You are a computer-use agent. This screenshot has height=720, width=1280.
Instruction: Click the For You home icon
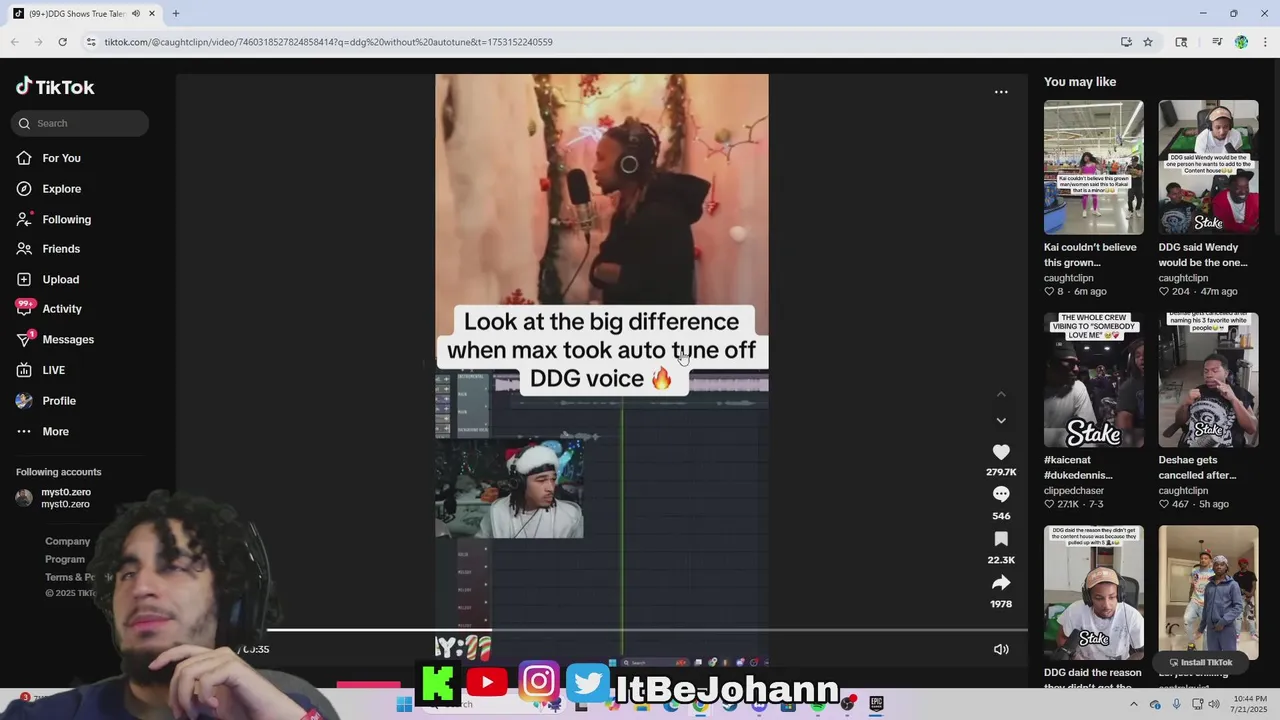coord(24,158)
